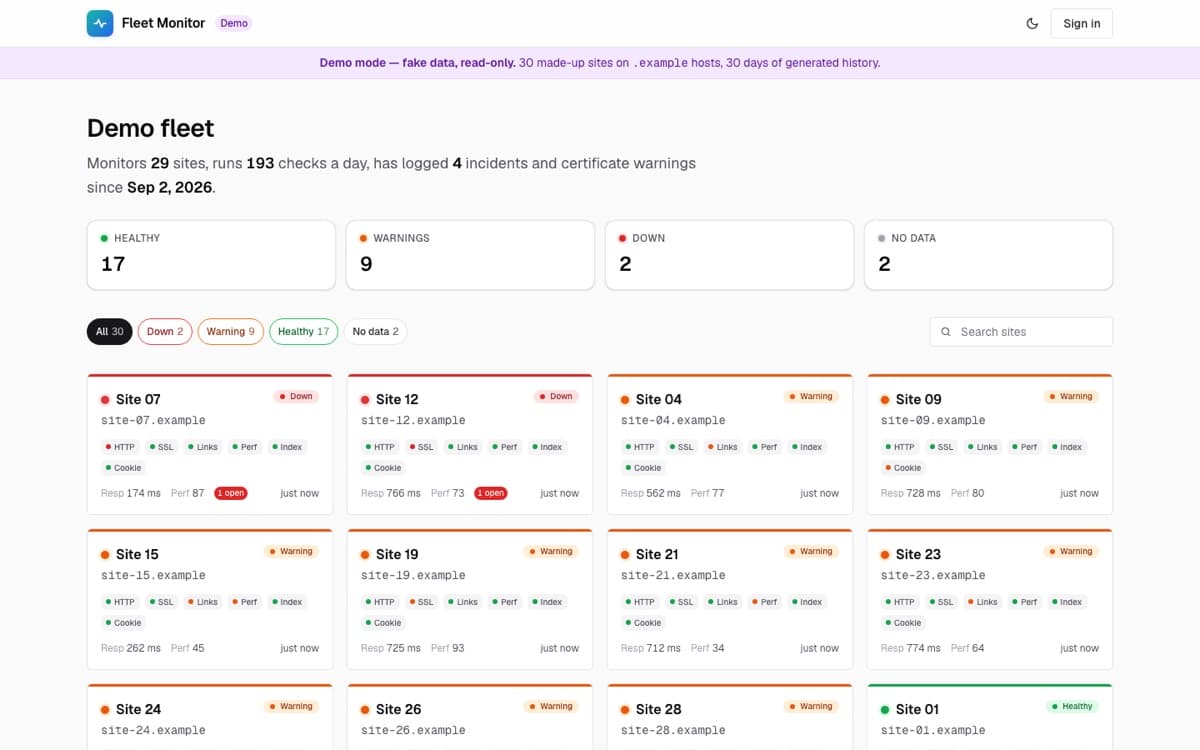Click the Index check chip on Site 19
The width and height of the screenshot is (1200, 750).
(547, 602)
